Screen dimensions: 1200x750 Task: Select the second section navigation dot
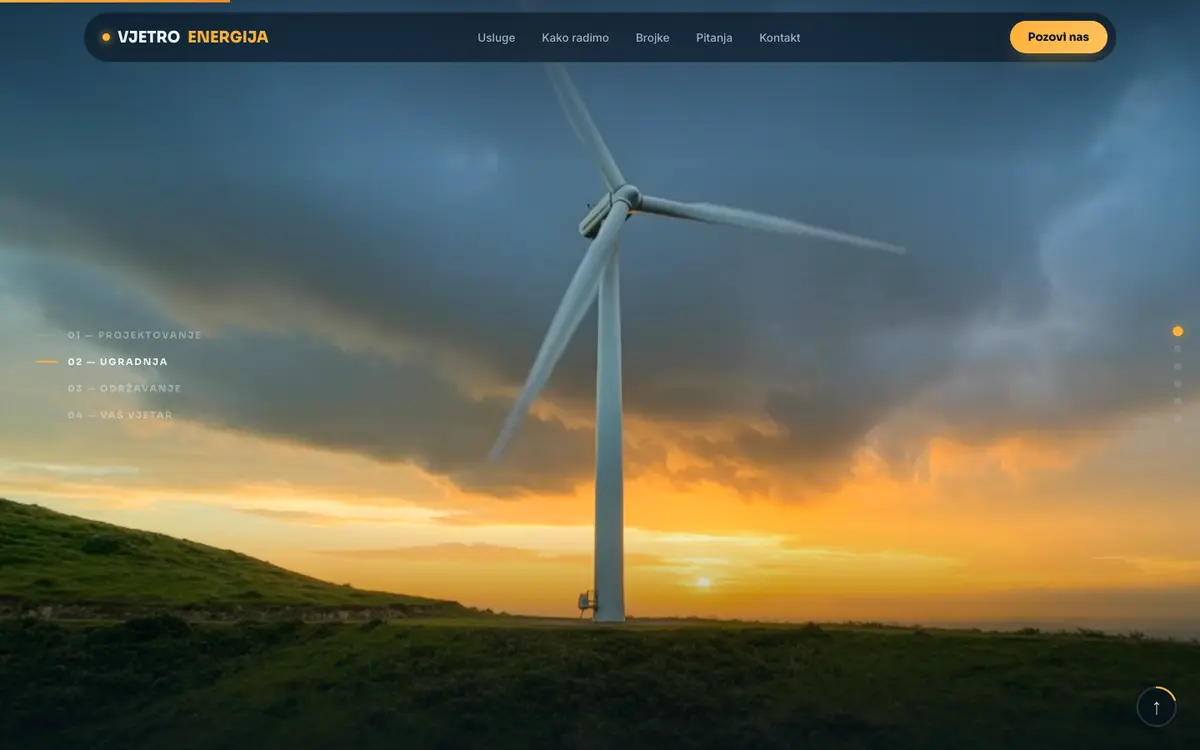click(1177, 349)
